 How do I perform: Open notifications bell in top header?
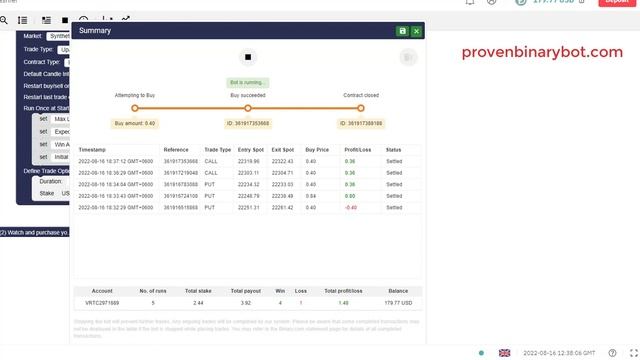click(x=470, y=2)
